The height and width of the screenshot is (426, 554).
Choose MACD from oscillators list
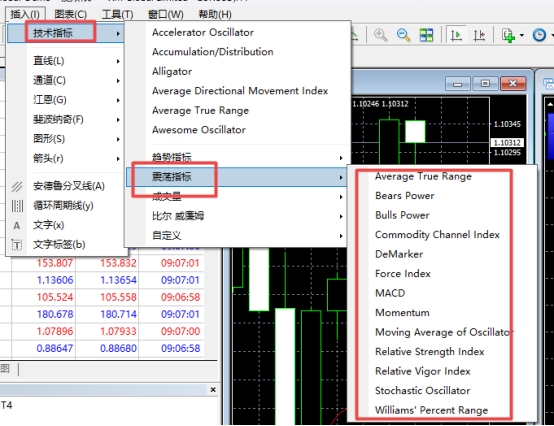[x=390, y=293]
